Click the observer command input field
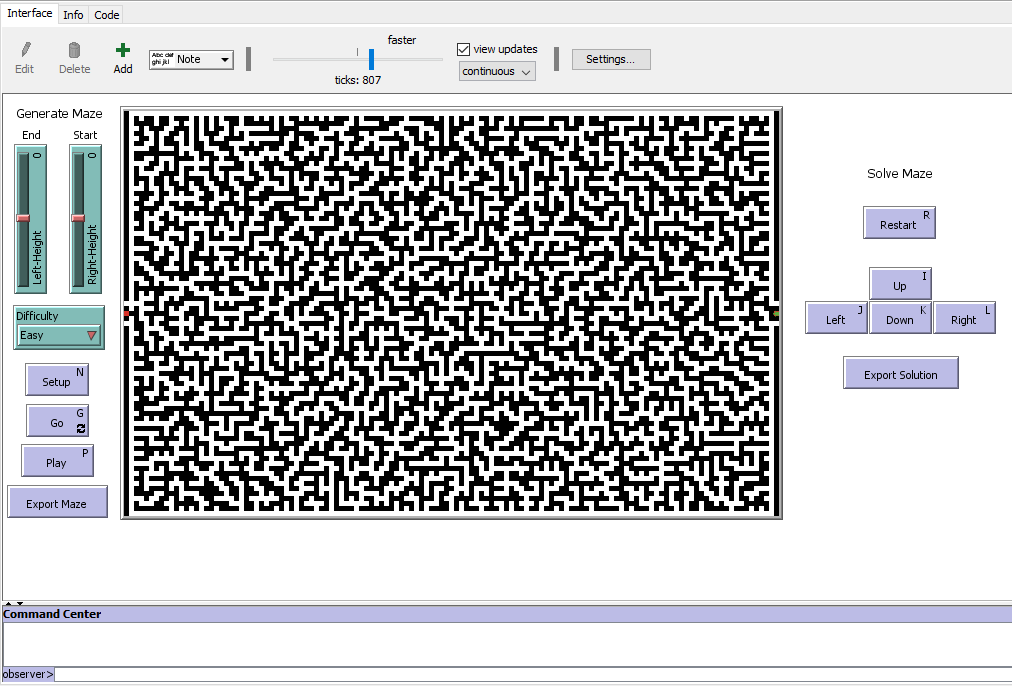Image resolution: width=1012 pixels, height=686 pixels. click(530, 674)
